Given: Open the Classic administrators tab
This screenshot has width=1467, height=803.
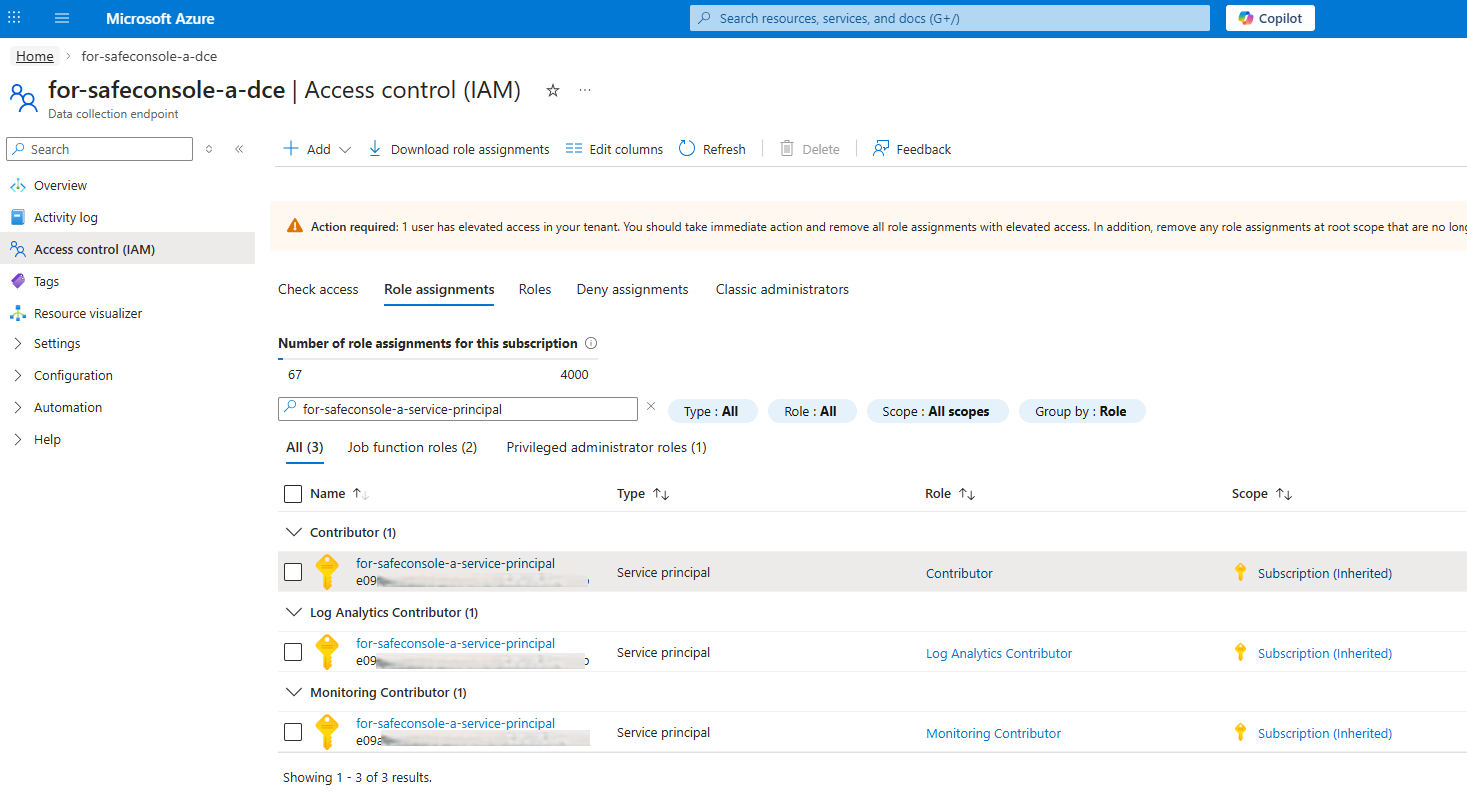Looking at the screenshot, I should 782,289.
